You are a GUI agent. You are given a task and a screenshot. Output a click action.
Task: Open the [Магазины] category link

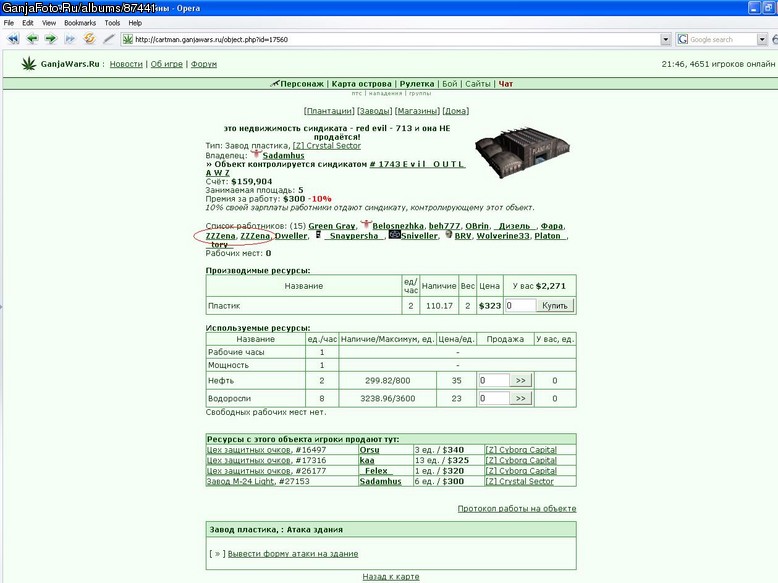pos(417,111)
